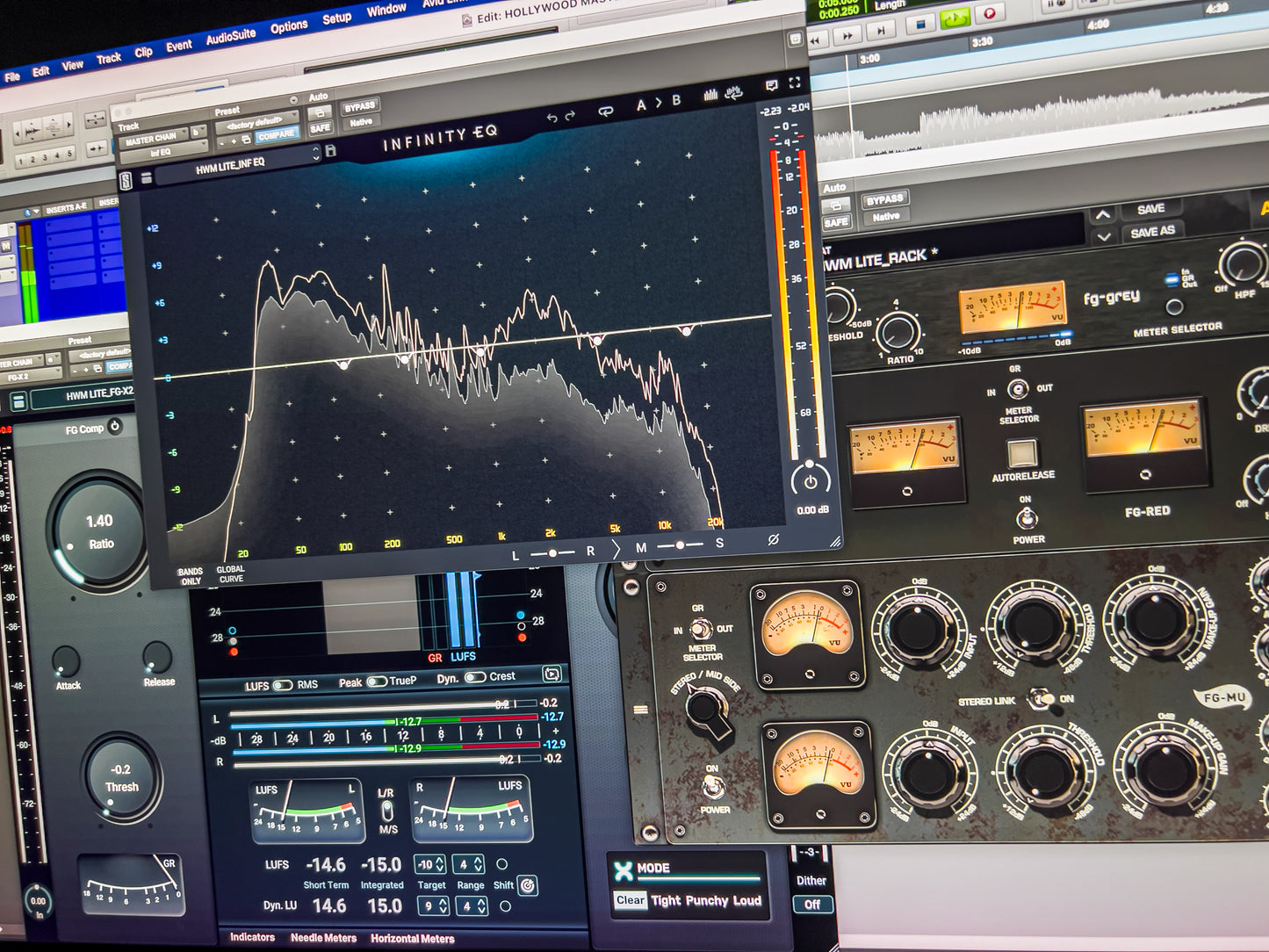The image size is (1269, 952).
Task: Select the Loud mode
Action: pos(746,900)
